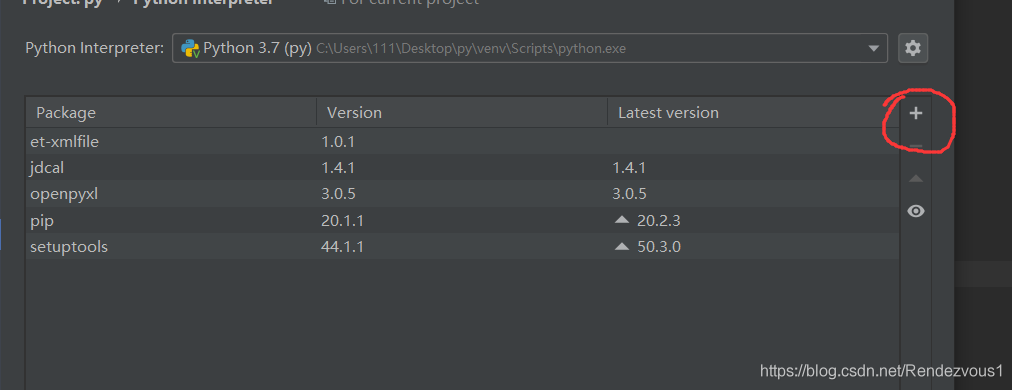The height and width of the screenshot is (390, 1012).
Task: Sort by the Latest version column header
Action: coord(753,112)
